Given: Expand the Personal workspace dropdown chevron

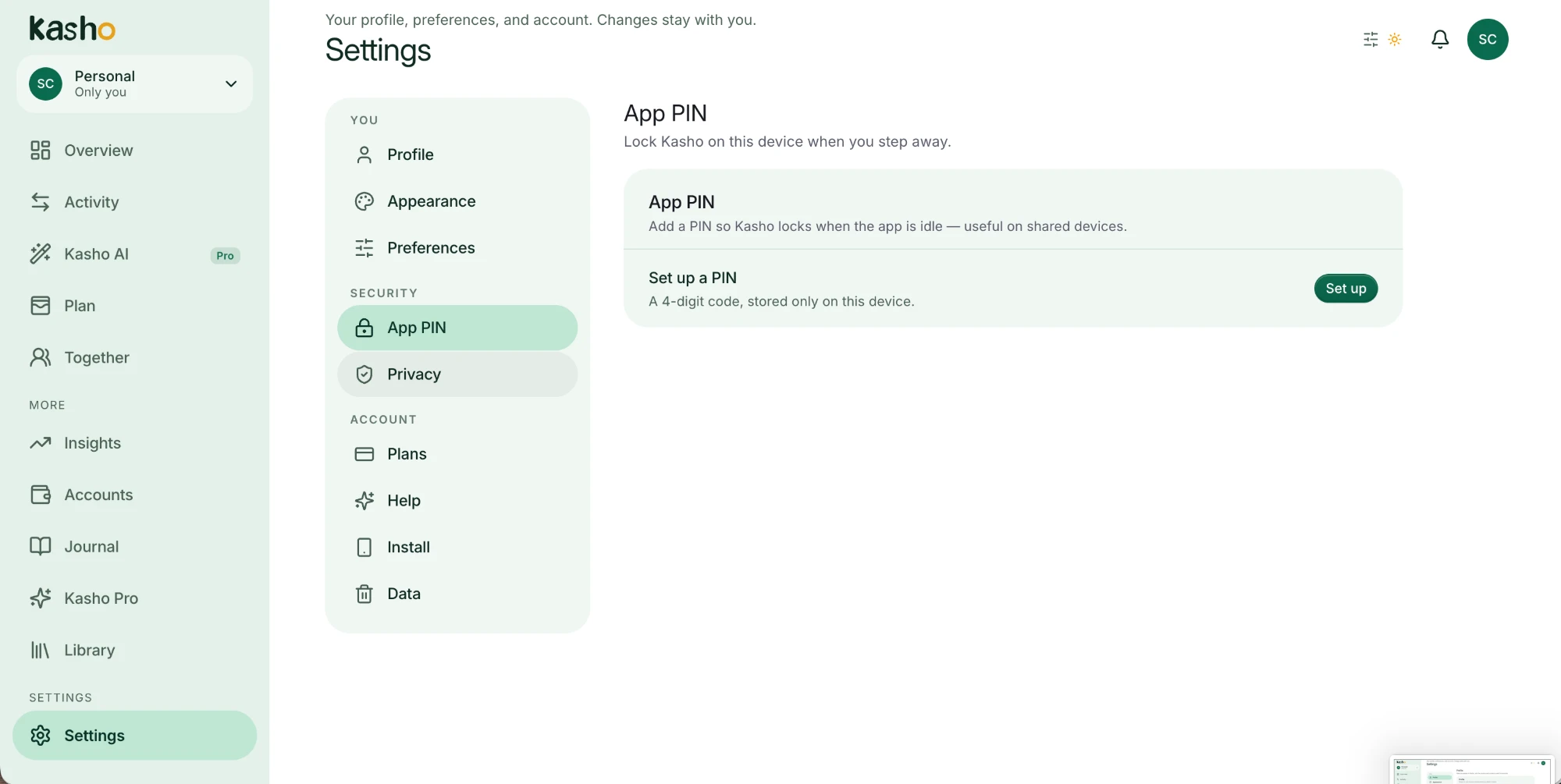Looking at the screenshot, I should (231, 83).
